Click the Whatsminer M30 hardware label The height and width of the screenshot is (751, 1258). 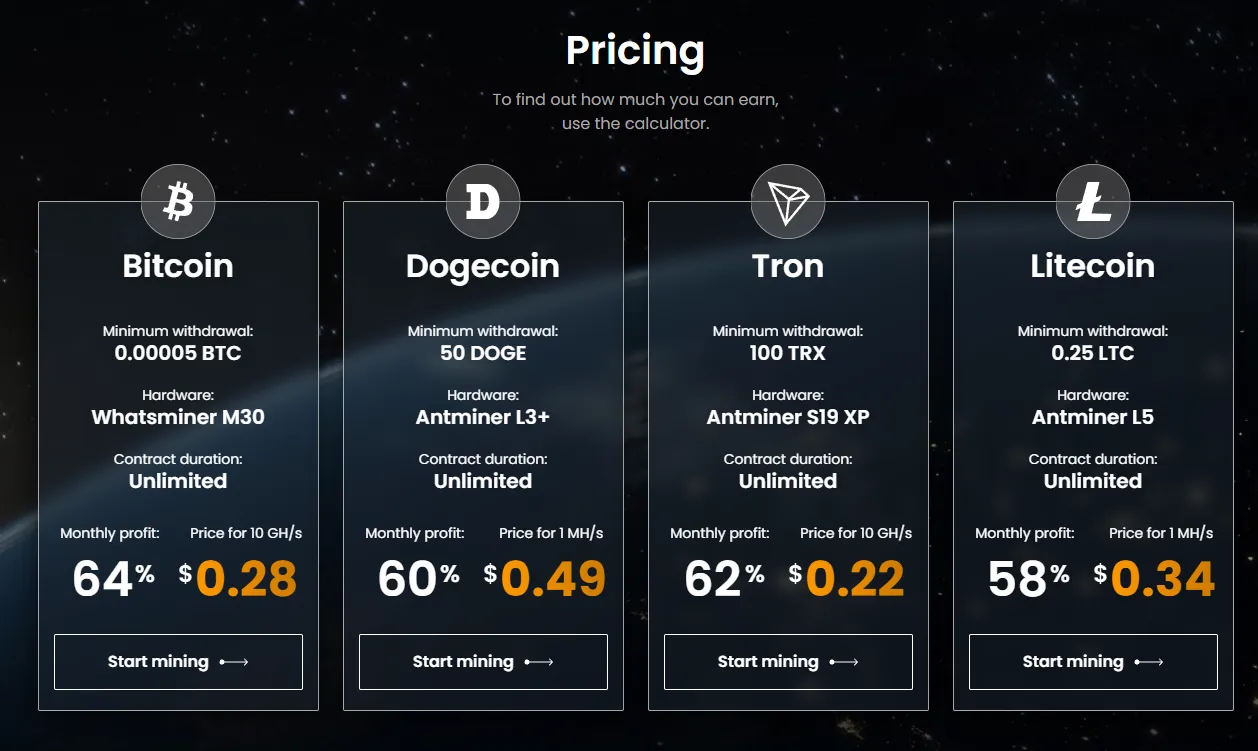[x=178, y=417]
